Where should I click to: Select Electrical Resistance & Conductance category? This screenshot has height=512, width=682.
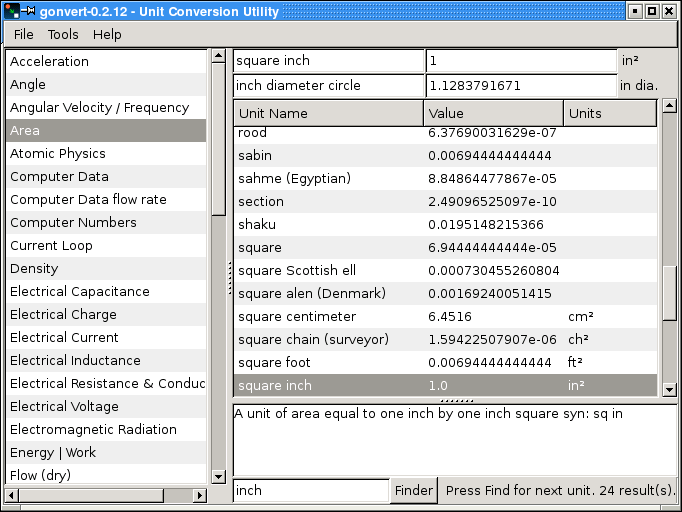tap(106, 384)
